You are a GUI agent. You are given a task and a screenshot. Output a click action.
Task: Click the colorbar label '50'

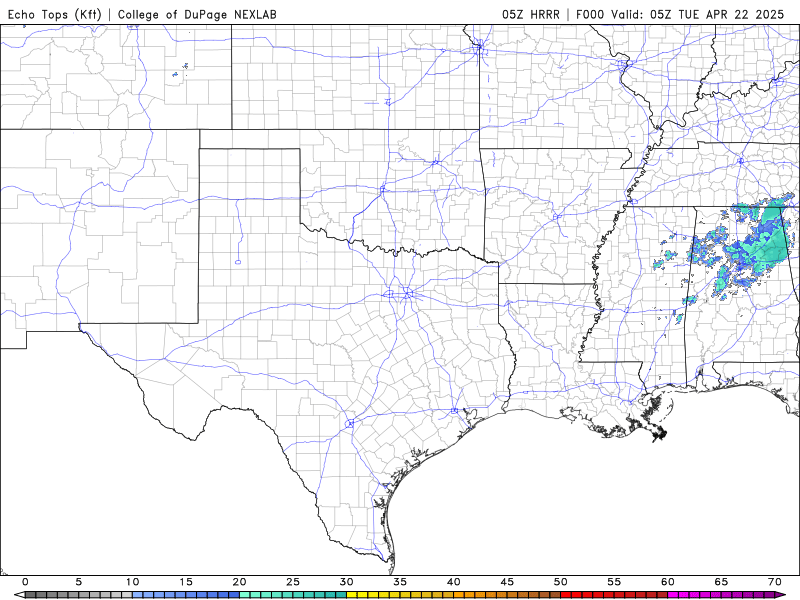(x=561, y=582)
